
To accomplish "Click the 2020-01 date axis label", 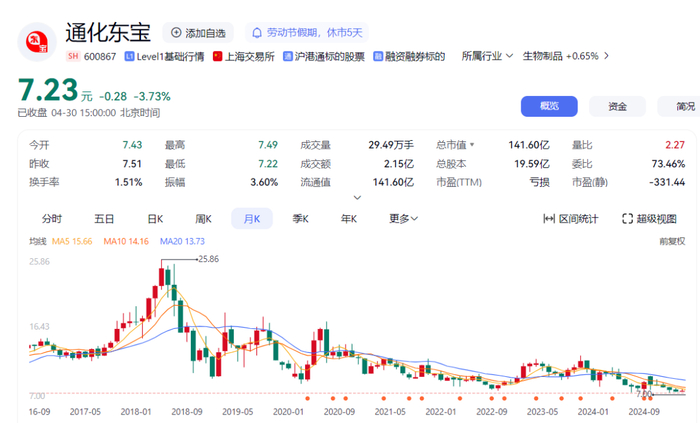I will tap(288, 411).
